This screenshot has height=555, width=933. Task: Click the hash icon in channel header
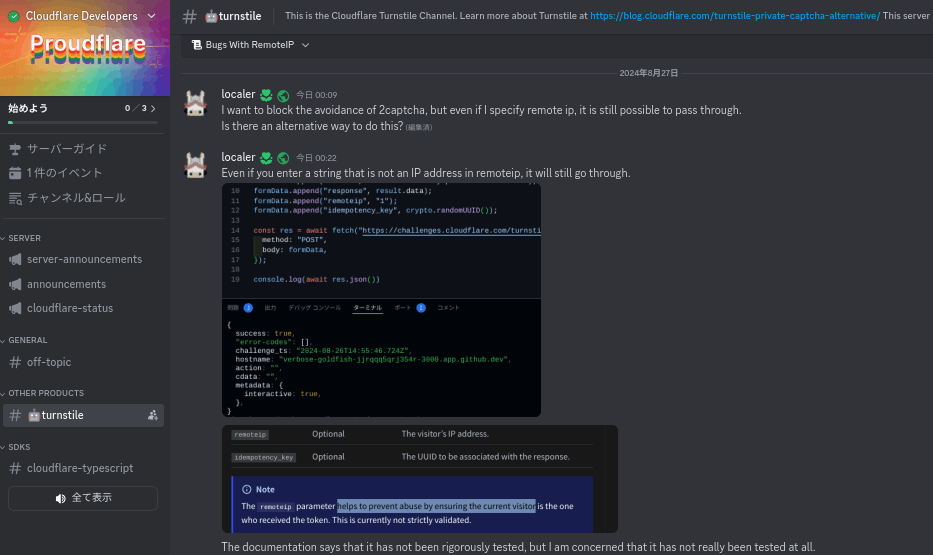click(x=189, y=16)
